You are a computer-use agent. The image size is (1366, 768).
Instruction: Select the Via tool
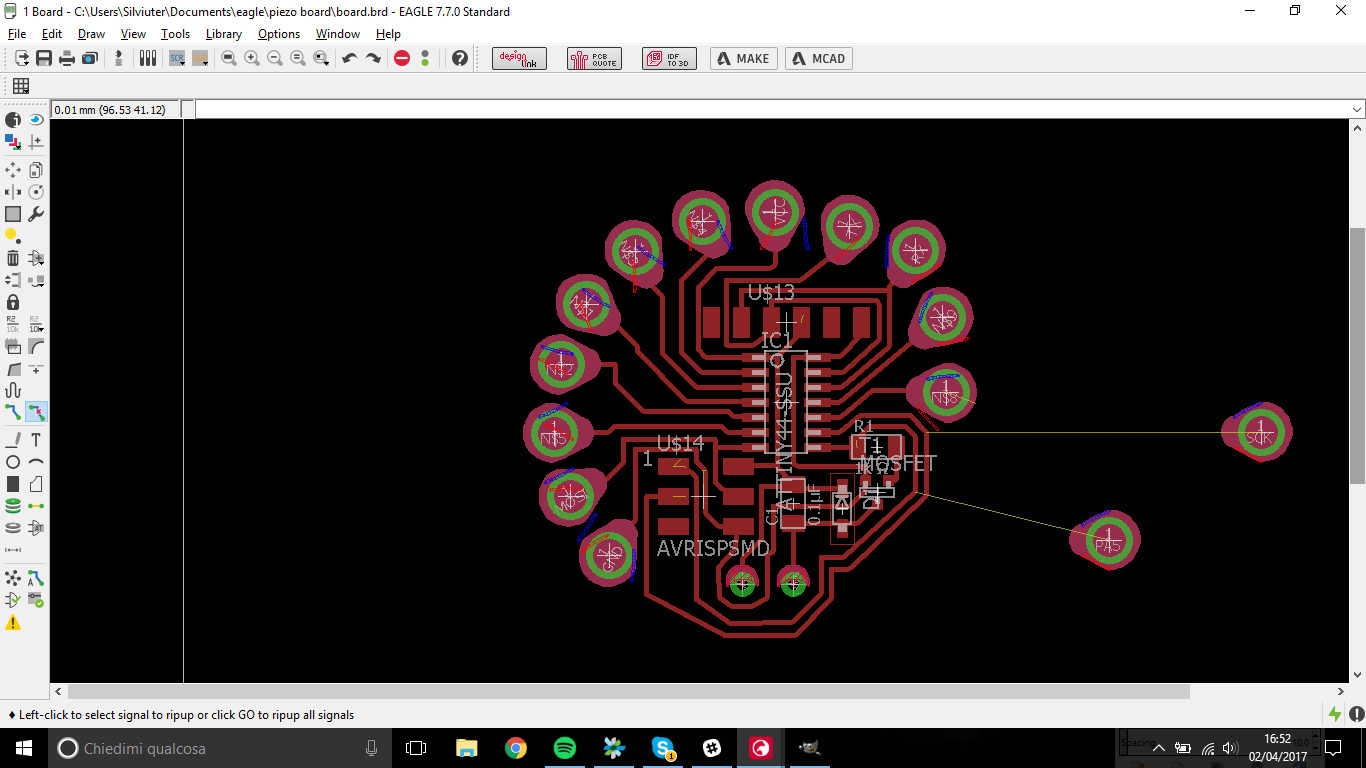(13, 506)
